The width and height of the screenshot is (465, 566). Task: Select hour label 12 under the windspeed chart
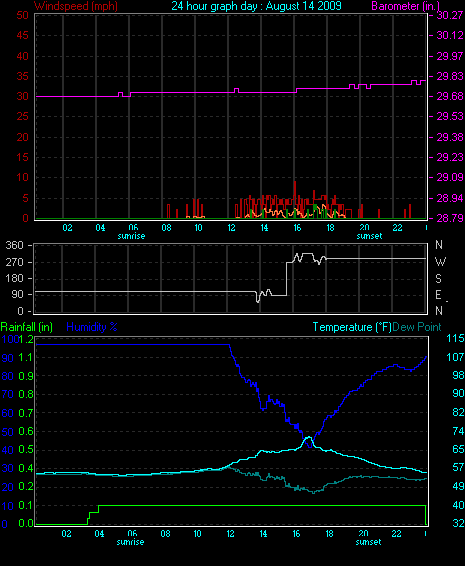[x=231, y=228]
